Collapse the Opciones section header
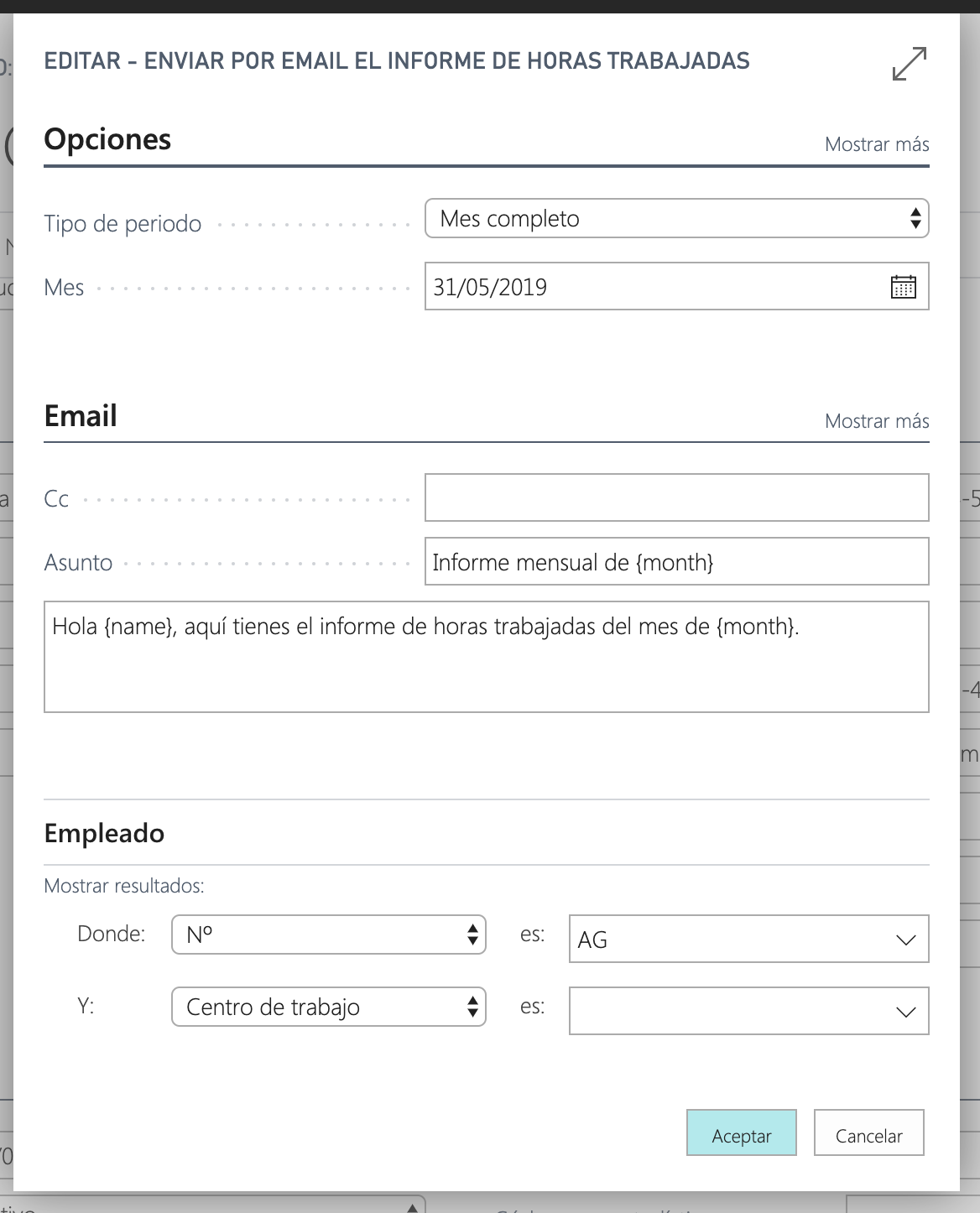Screen dimensions: 980x1213 pyautogui.click(x=107, y=139)
